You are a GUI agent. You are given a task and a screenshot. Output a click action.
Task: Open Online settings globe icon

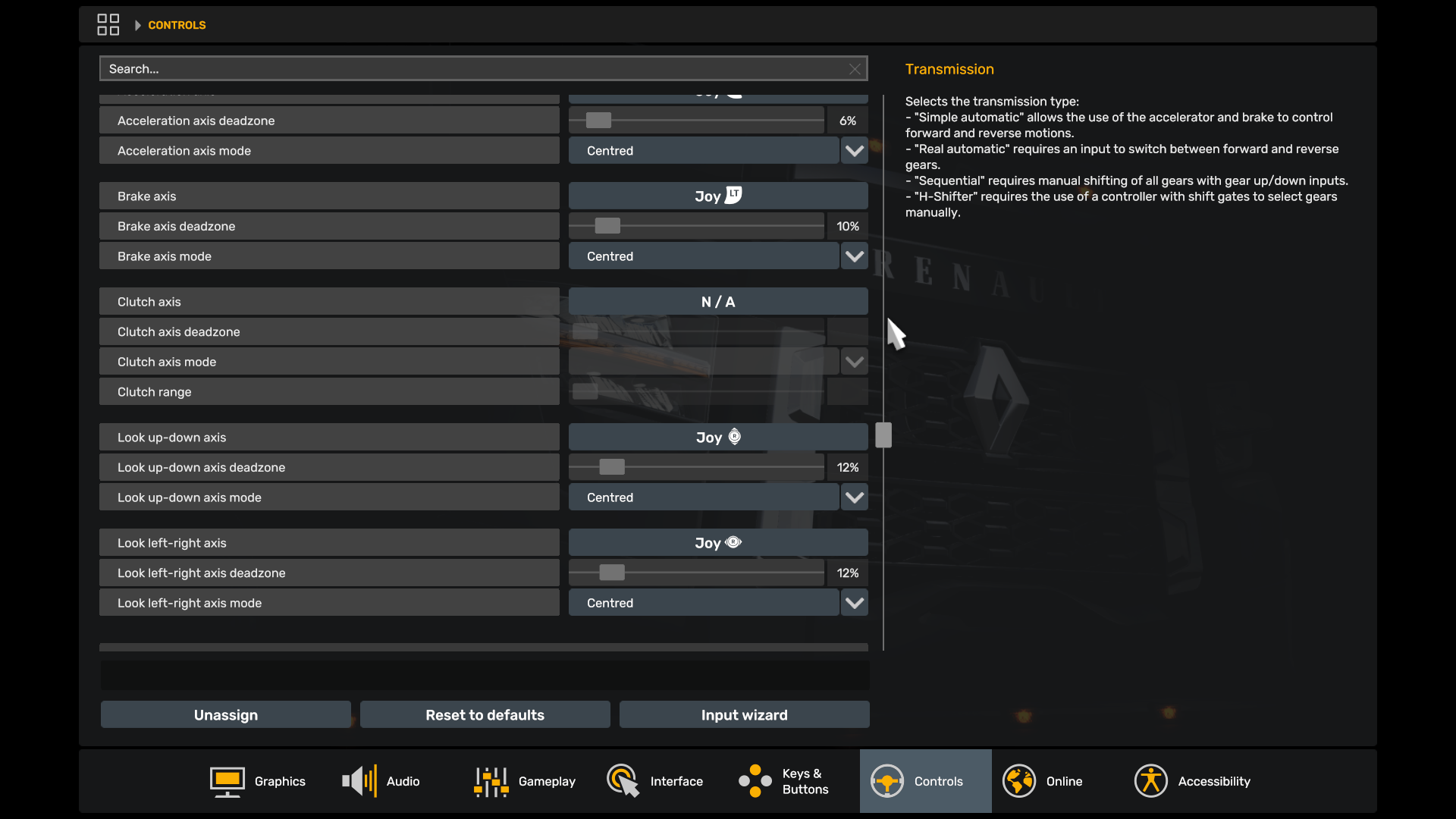click(1018, 781)
